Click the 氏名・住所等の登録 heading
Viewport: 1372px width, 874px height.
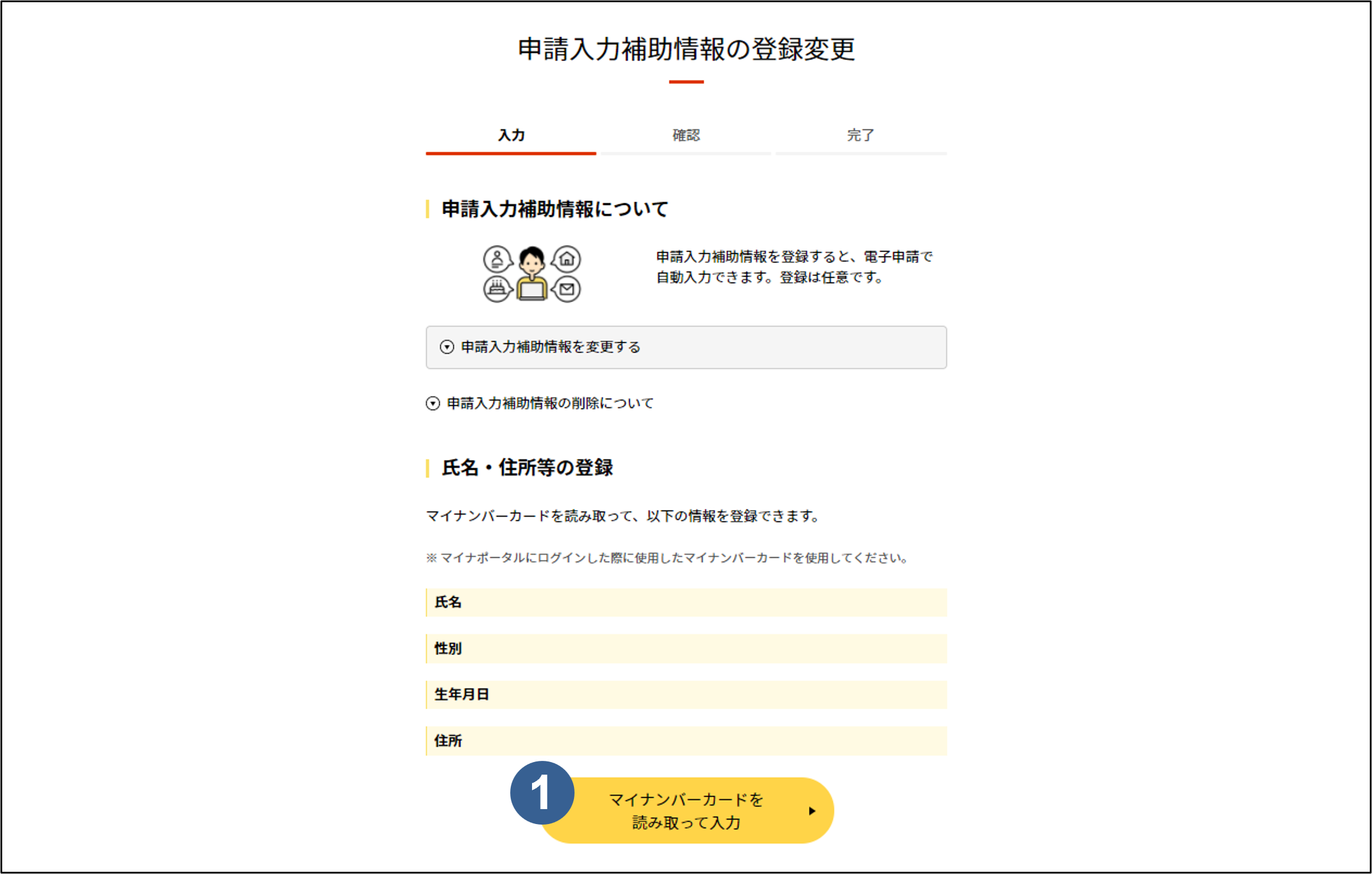click(x=527, y=468)
